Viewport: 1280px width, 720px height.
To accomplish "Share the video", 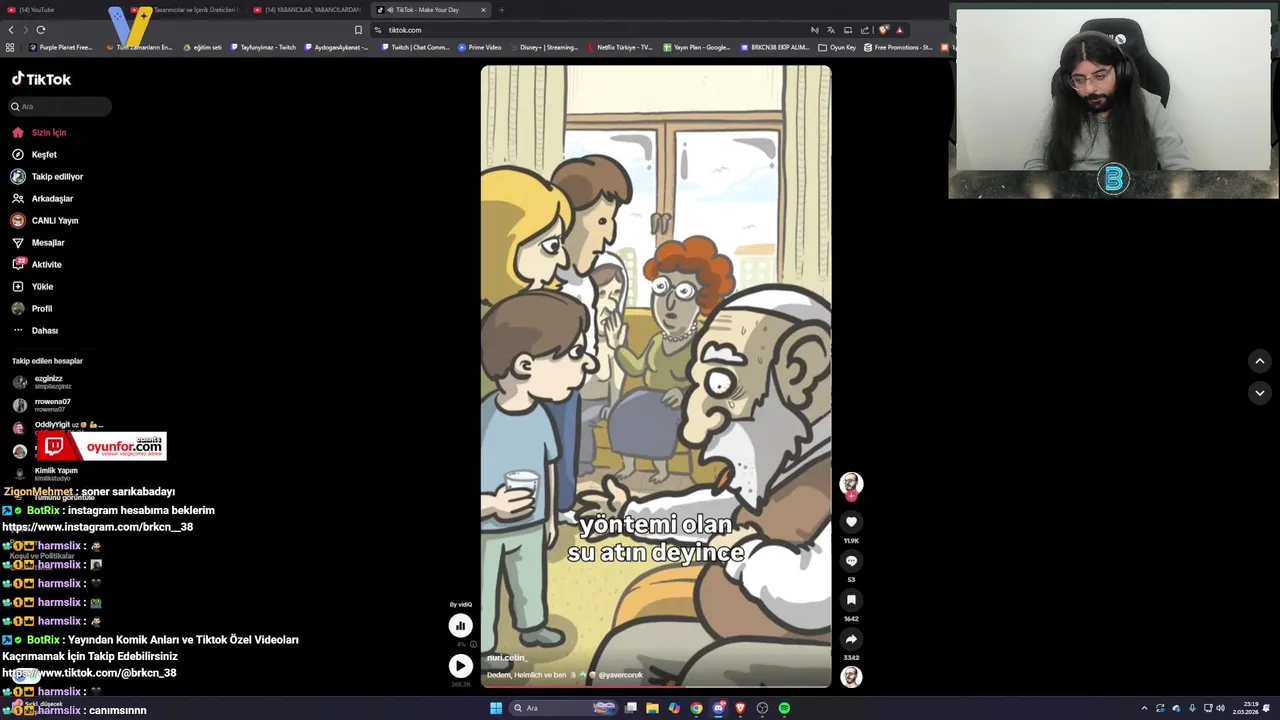I will 851,639.
